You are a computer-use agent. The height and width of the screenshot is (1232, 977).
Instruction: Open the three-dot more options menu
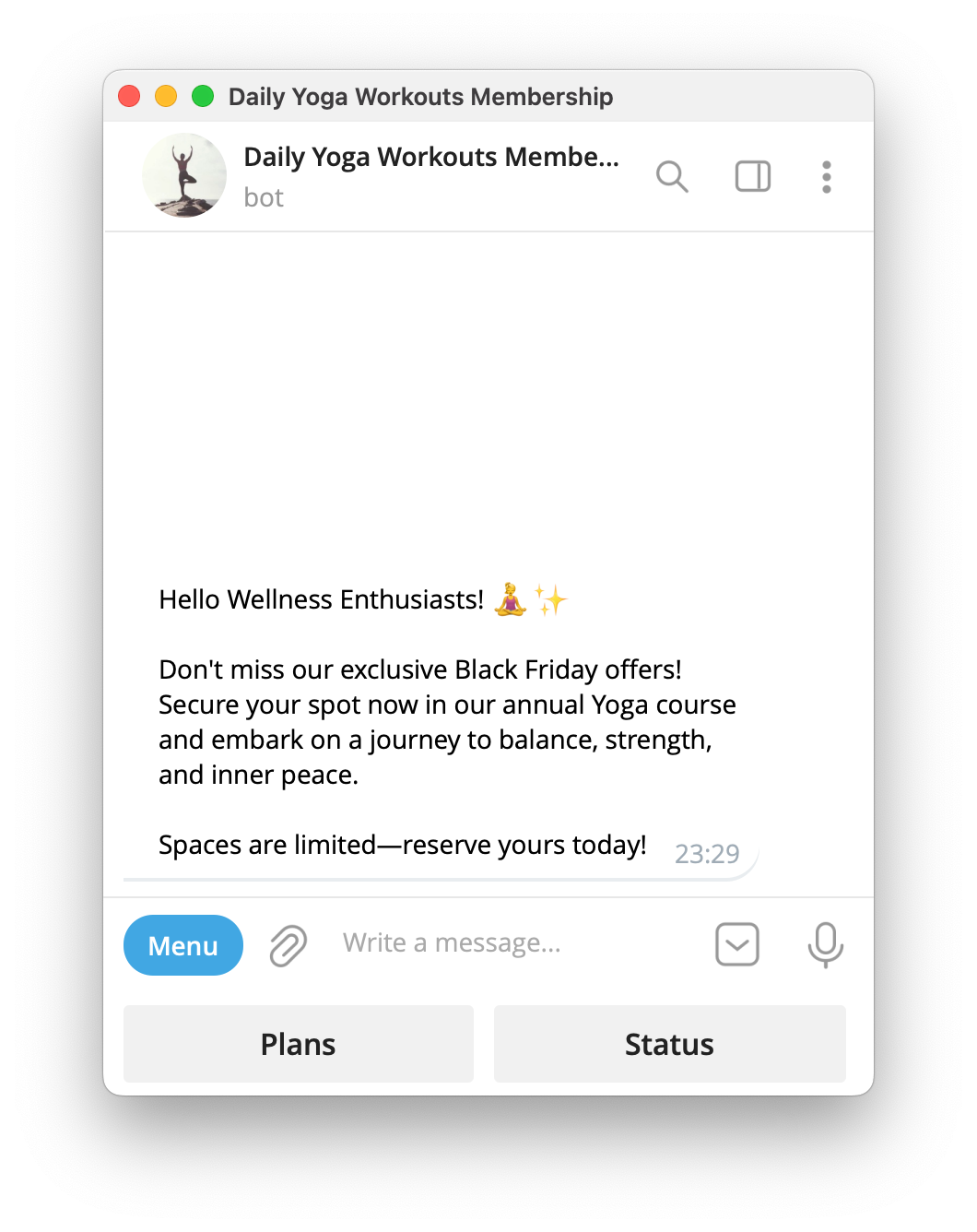(827, 177)
